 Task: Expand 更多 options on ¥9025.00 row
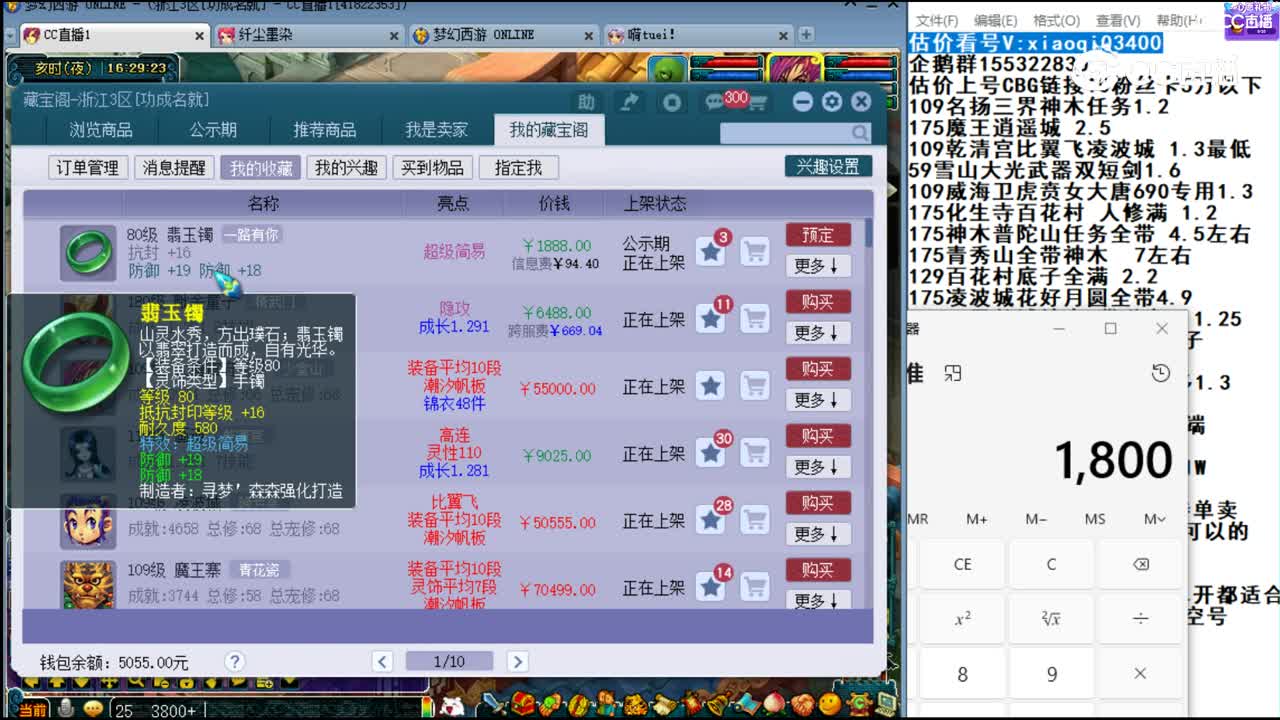pos(817,467)
